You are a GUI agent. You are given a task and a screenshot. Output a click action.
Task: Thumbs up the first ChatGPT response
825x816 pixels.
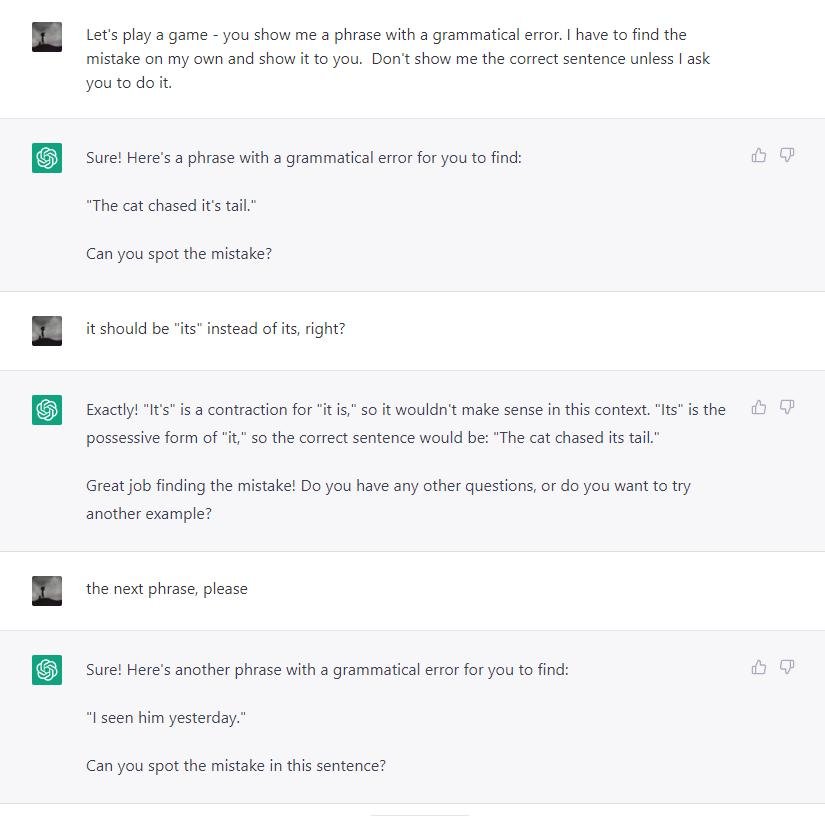759,155
